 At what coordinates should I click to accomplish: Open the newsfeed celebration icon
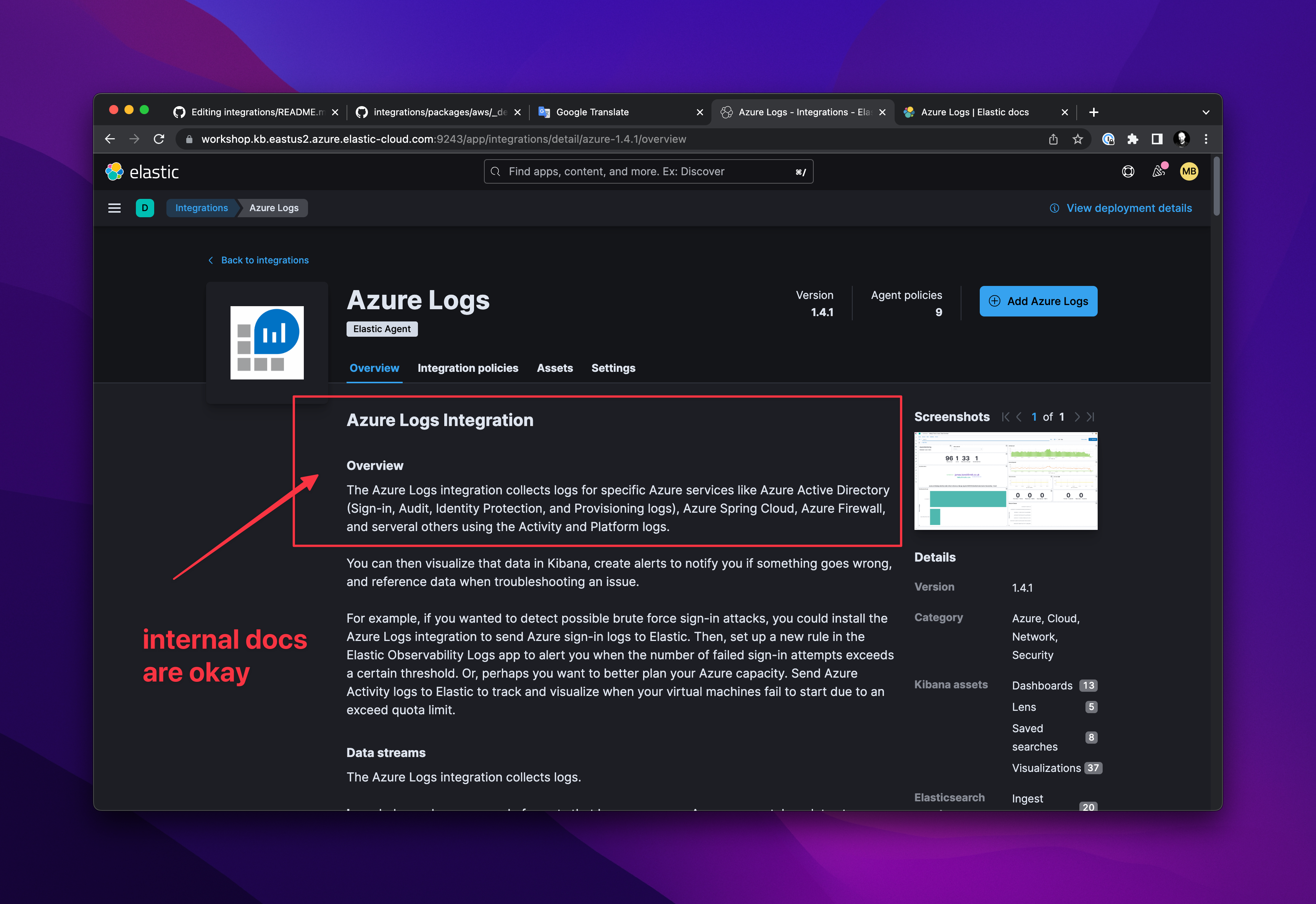1159,172
